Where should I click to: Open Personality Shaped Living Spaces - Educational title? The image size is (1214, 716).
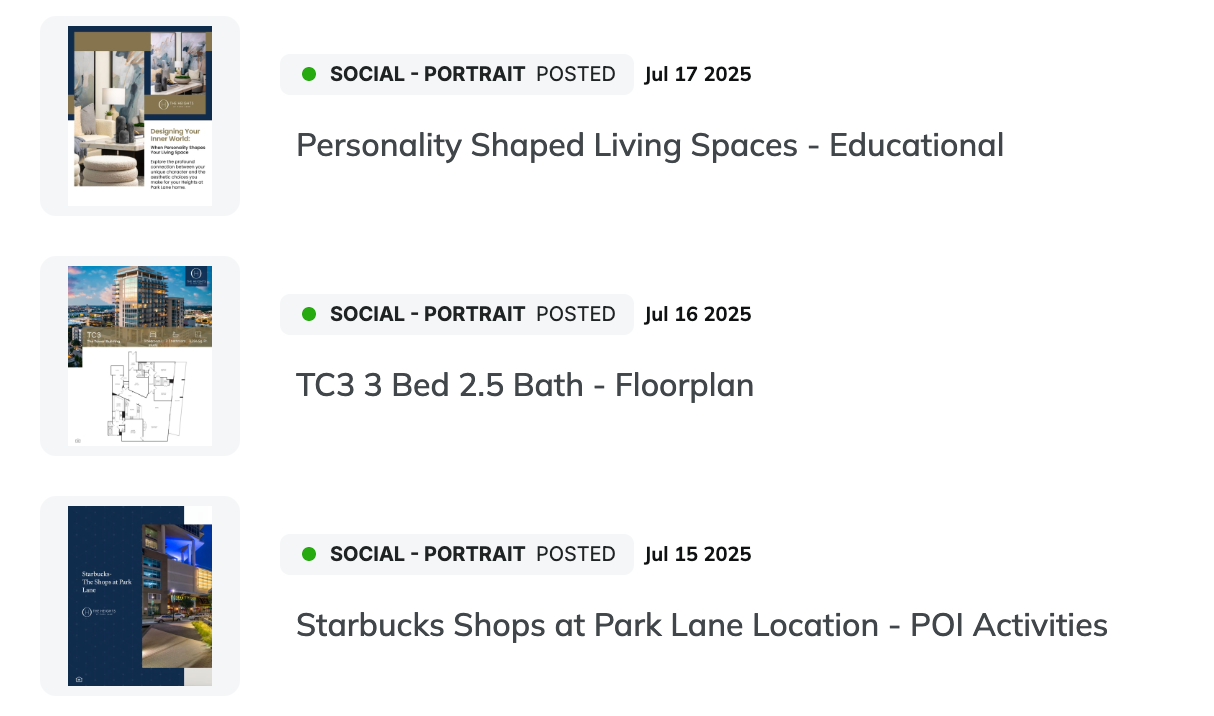coord(650,146)
